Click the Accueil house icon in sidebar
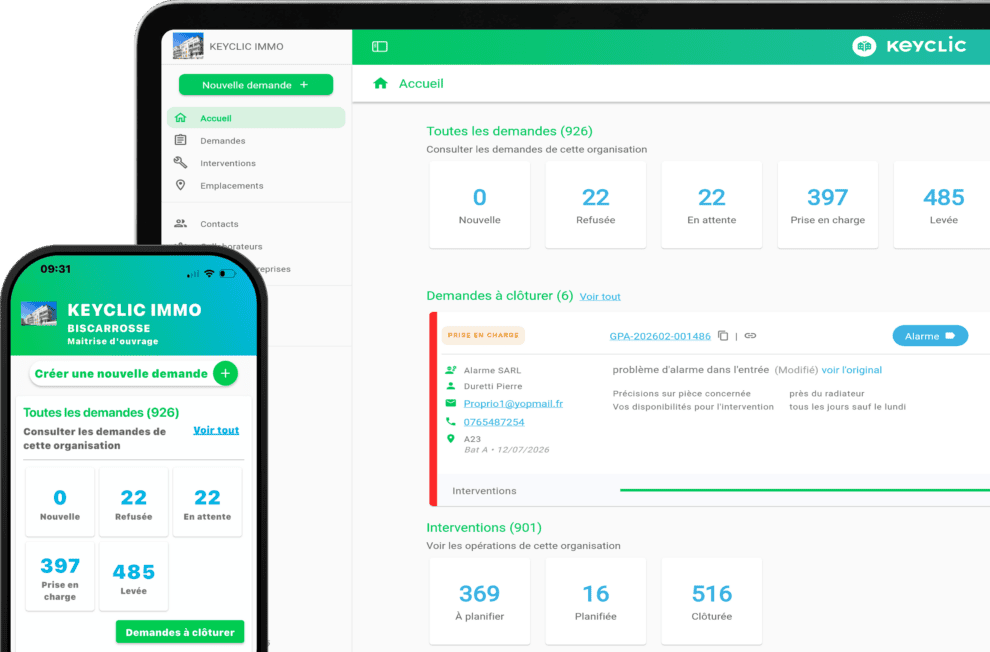990x652 pixels. (181, 118)
